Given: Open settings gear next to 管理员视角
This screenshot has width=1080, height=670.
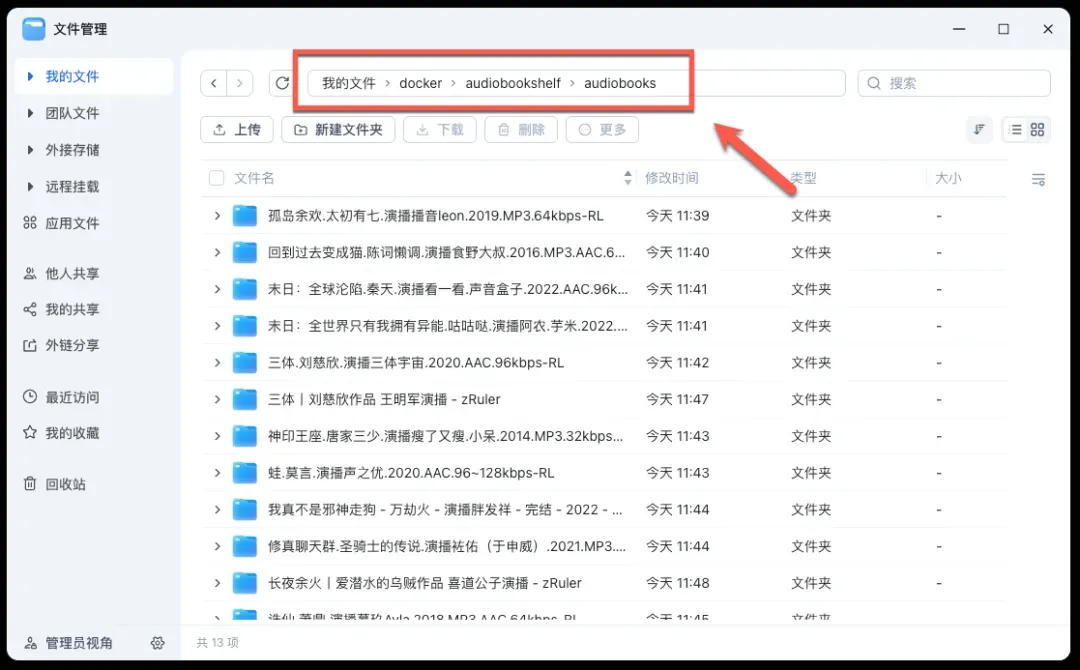Looking at the screenshot, I should click(157, 643).
